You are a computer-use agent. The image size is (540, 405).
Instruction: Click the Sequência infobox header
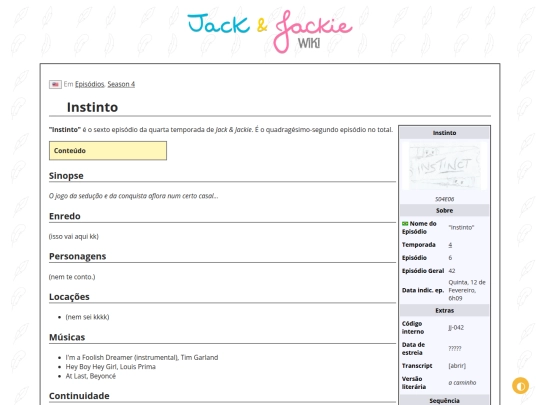pos(444,401)
